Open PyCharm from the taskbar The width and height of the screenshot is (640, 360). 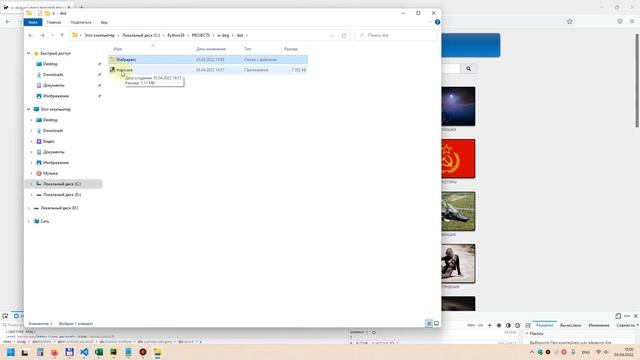coord(113,352)
